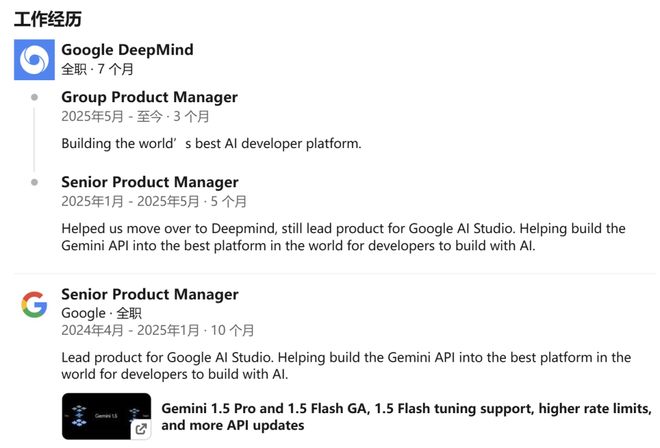
Task: Click the Gemini 1.5 article thumbnail image
Action: pyautogui.click(x=106, y=416)
